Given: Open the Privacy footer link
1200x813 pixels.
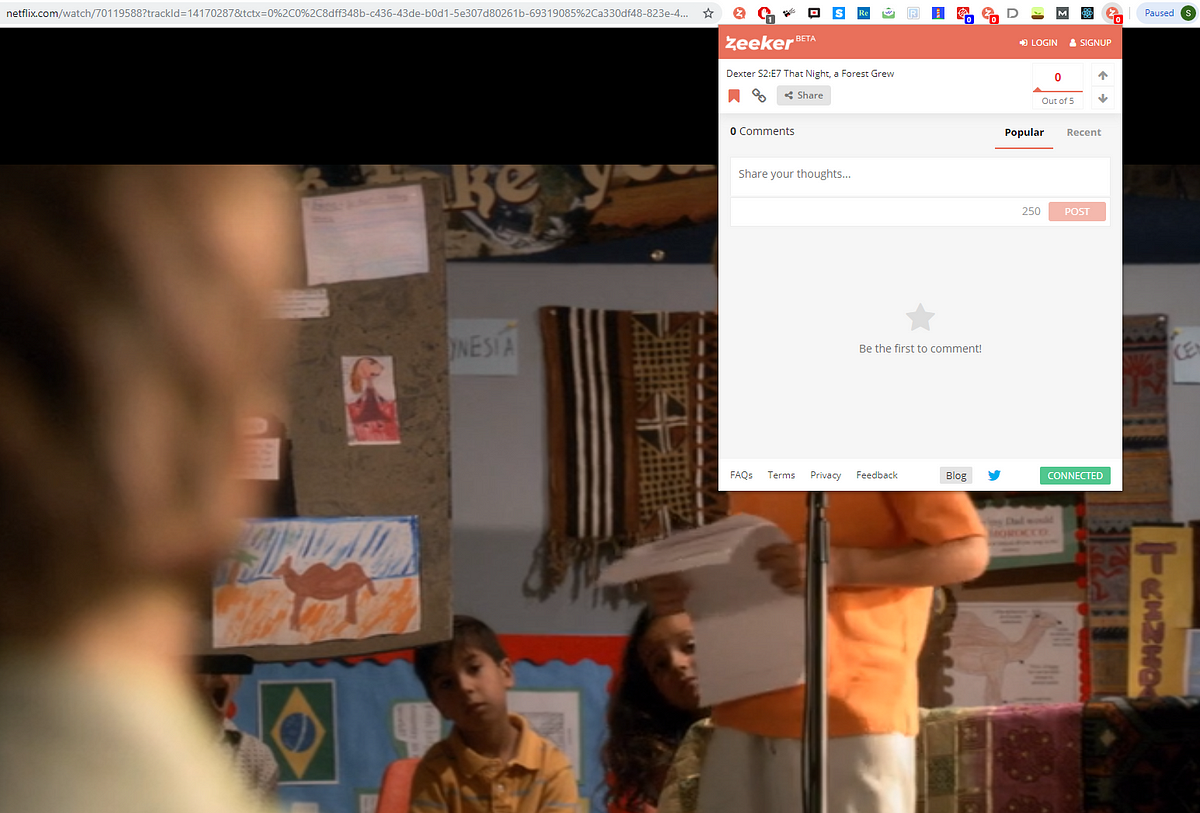Looking at the screenshot, I should [825, 475].
